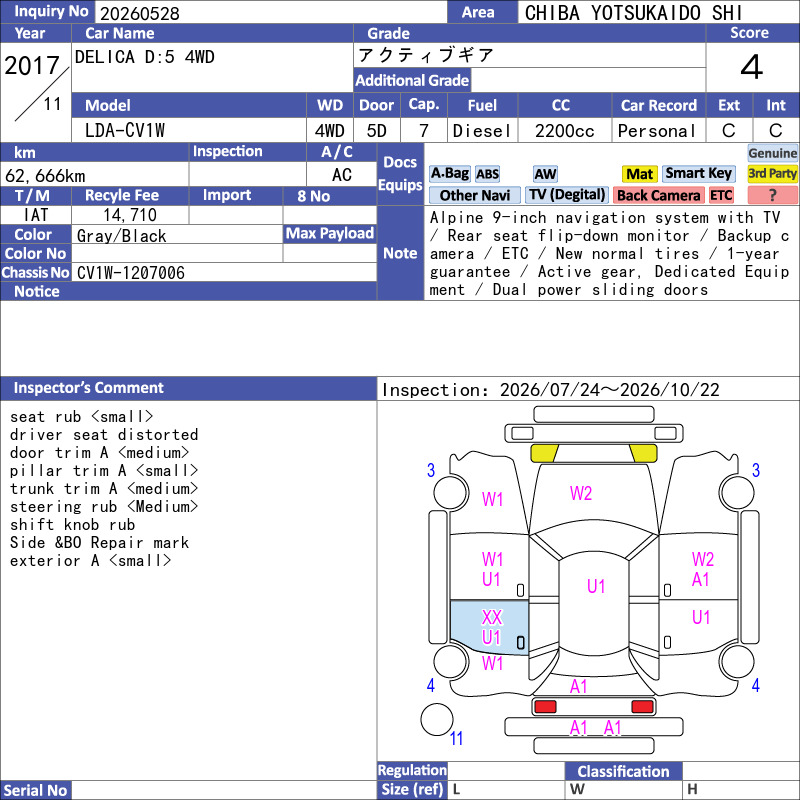Image resolution: width=800 pixels, height=800 pixels.
Task: Click the Genuine badge
Action: click(x=772, y=153)
